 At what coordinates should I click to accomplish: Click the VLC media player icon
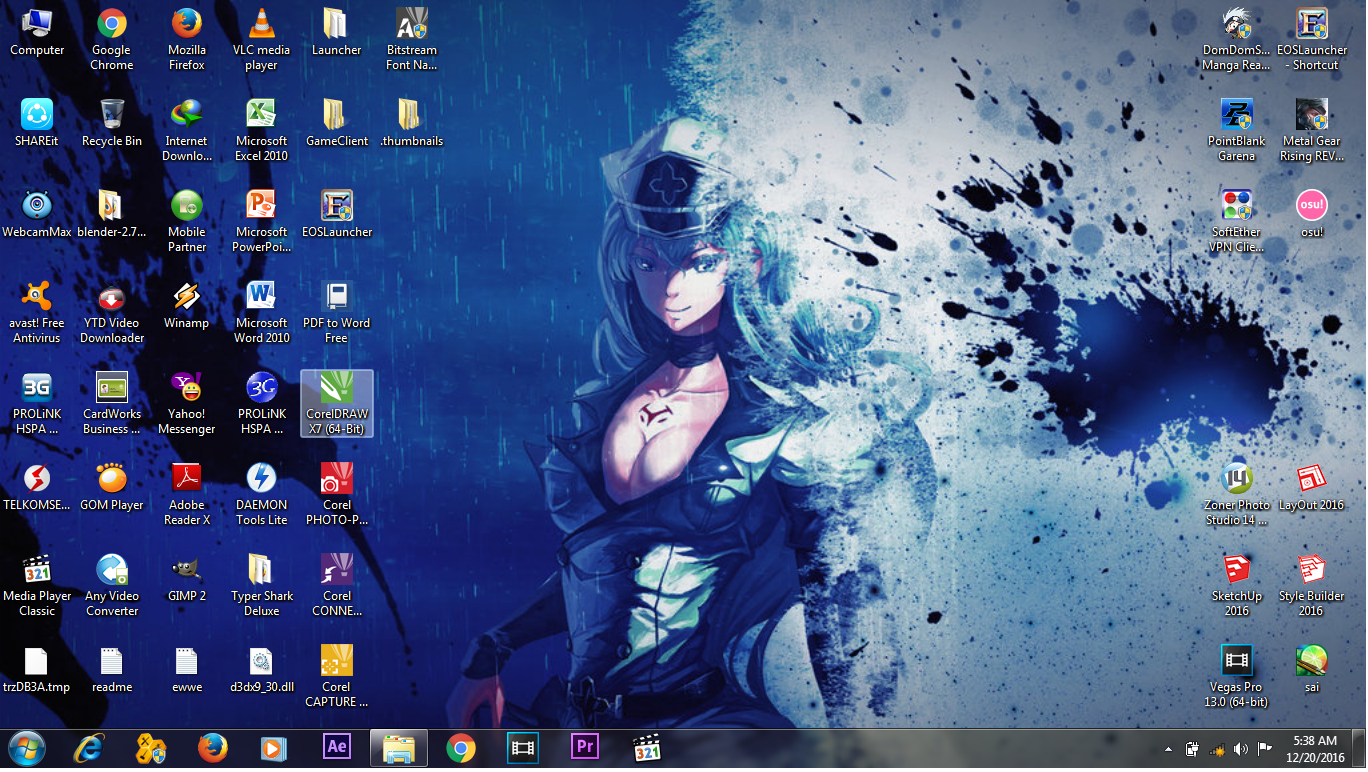(261, 40)
